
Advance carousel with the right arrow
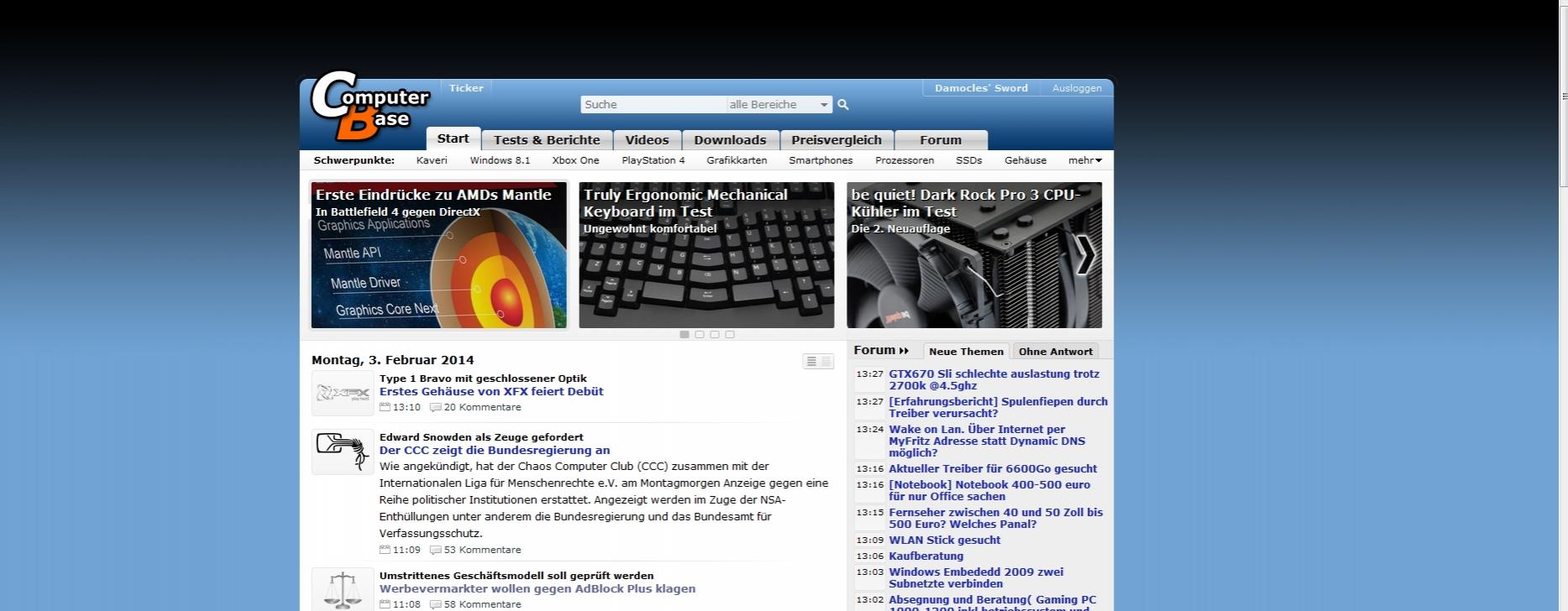coord(1085,255)
